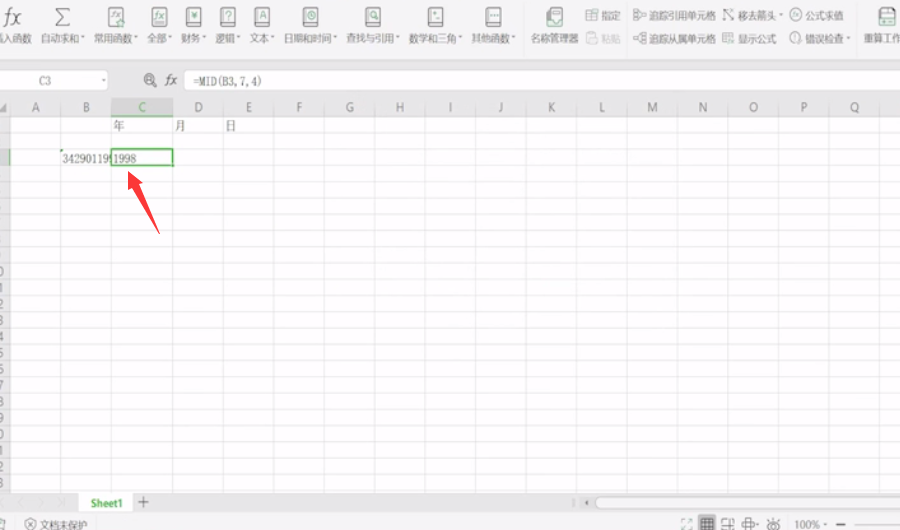Select column Q header

[x=854, y=107]
